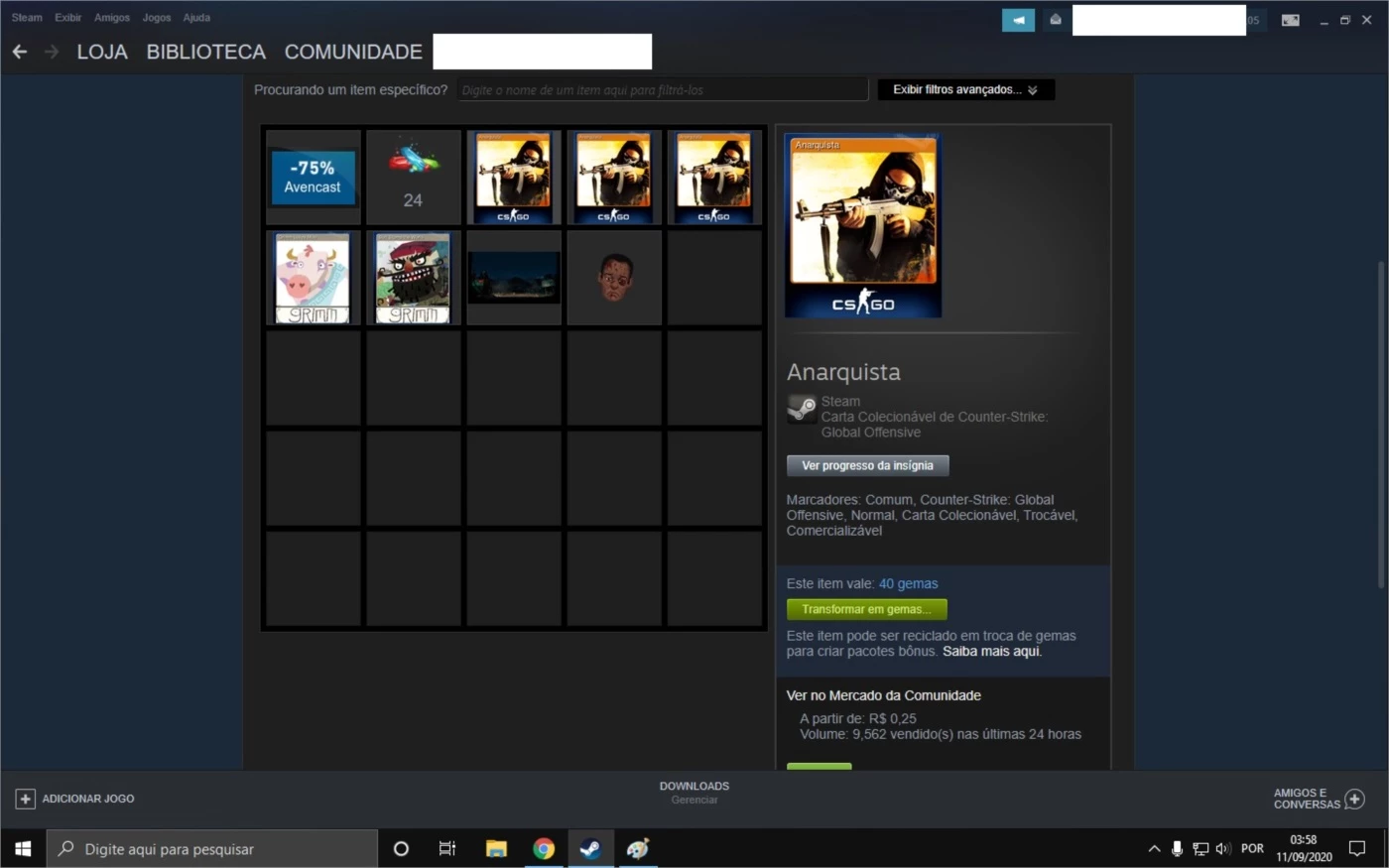This screenshot has height=868, width=1389.
Task: Go to the LOJA tab
Action: 102,52
